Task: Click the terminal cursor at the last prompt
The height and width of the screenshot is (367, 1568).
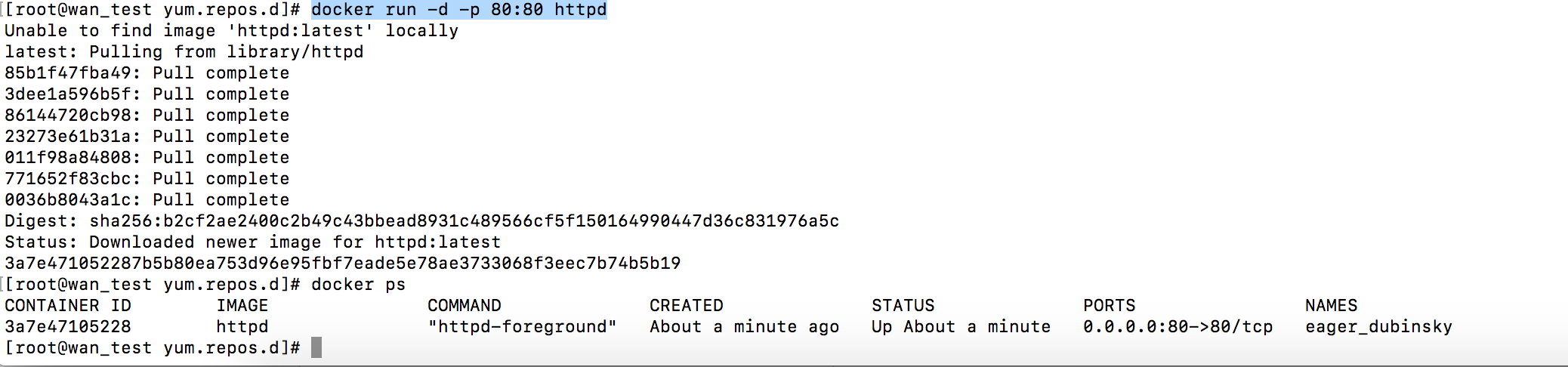Action: tap(316, 348)
